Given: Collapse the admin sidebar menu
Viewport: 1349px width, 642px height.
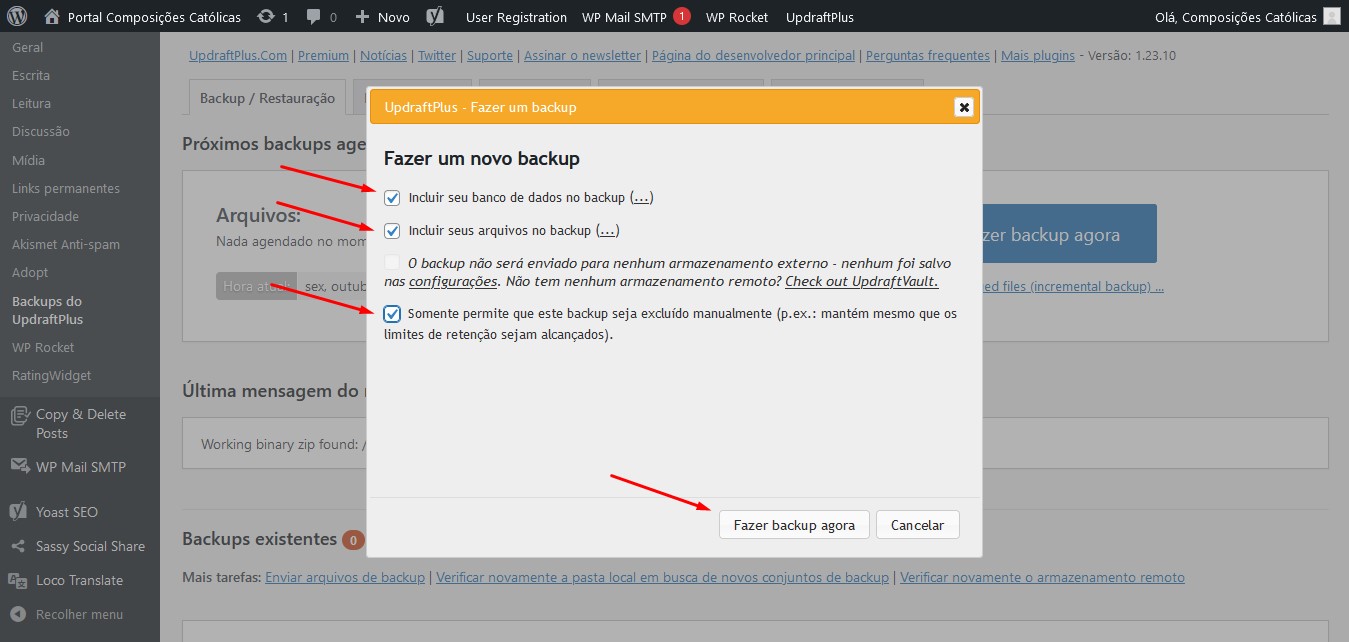Looking at the screenshot, I should coord(66,614).
